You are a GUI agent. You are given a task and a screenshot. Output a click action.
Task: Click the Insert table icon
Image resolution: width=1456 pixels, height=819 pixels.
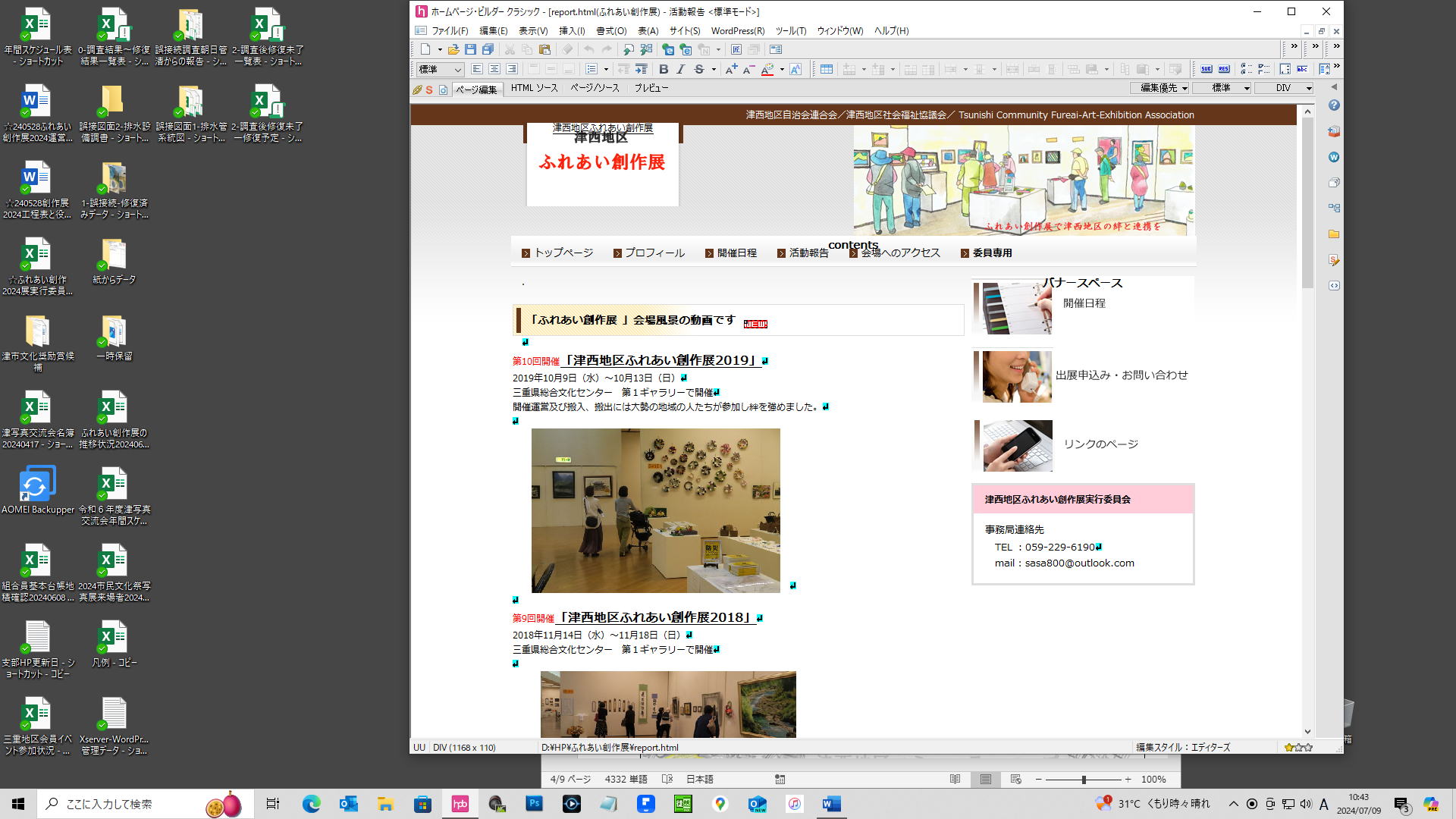tap(827, 69)
